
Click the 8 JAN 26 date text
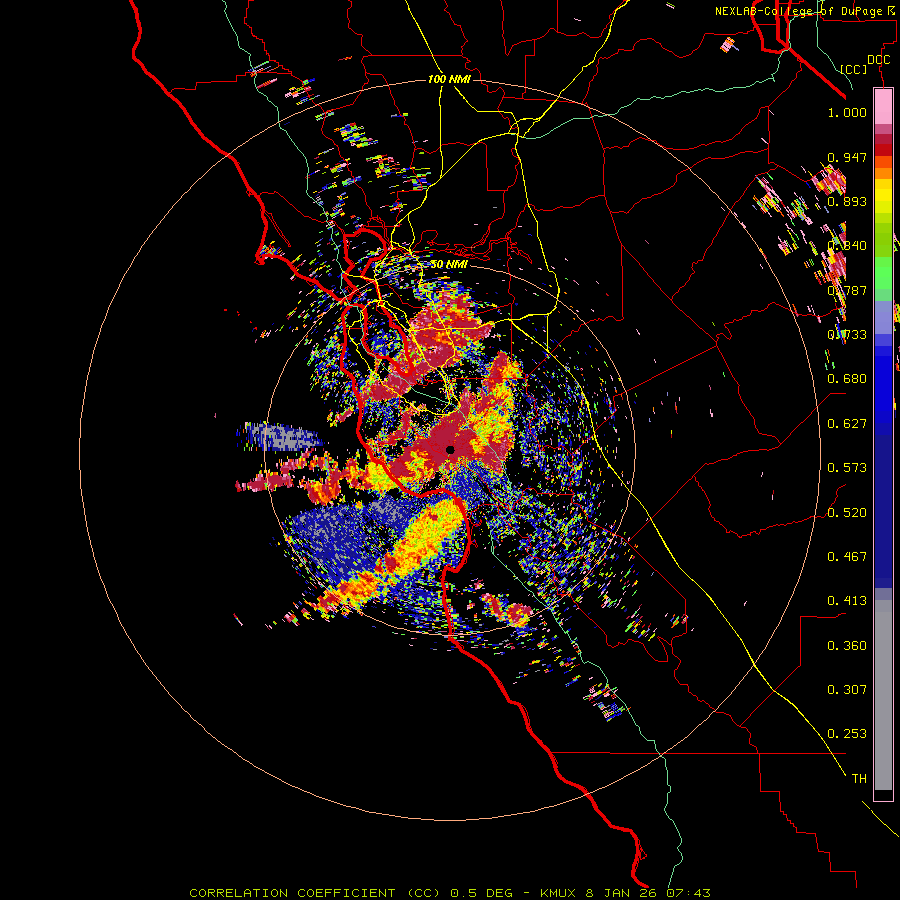click(621, 893)
